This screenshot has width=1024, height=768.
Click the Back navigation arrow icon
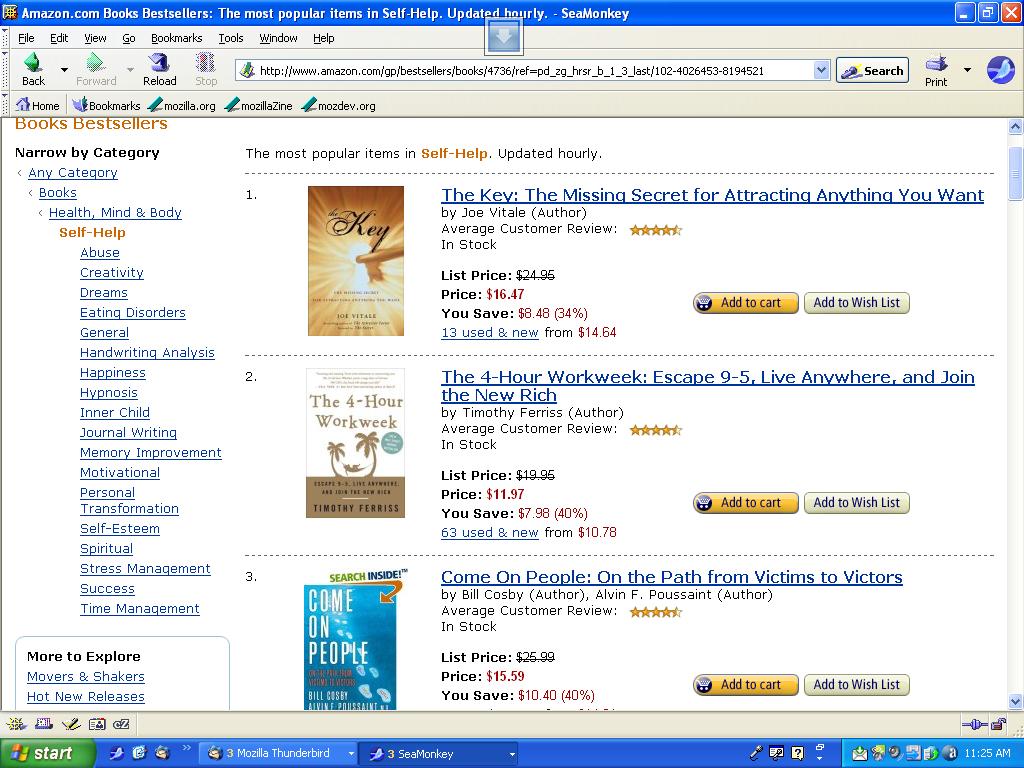(x=33, y=63)
